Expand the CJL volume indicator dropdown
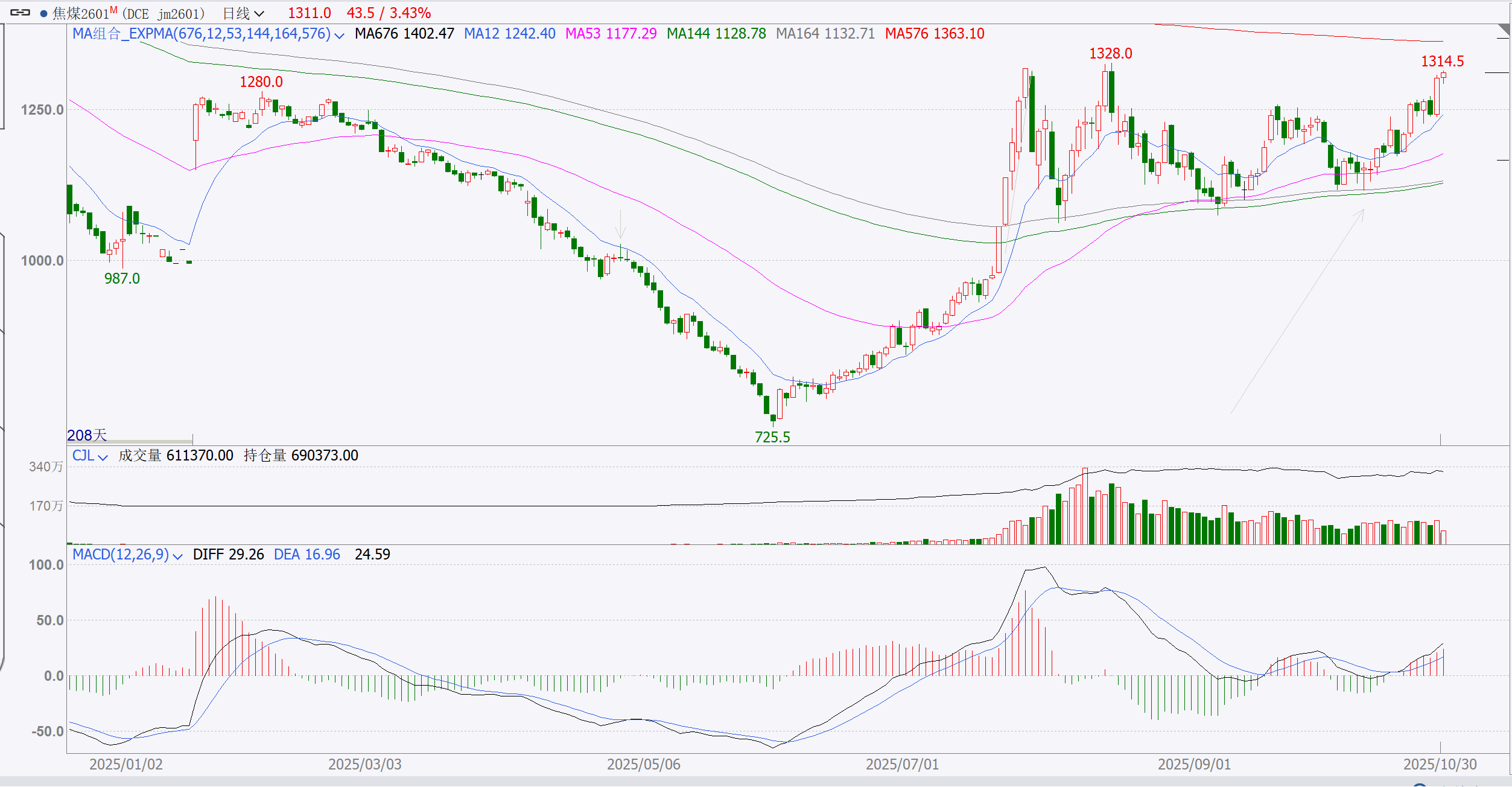This screenshot has height=787, width=1512. click(x=103, y=457)
